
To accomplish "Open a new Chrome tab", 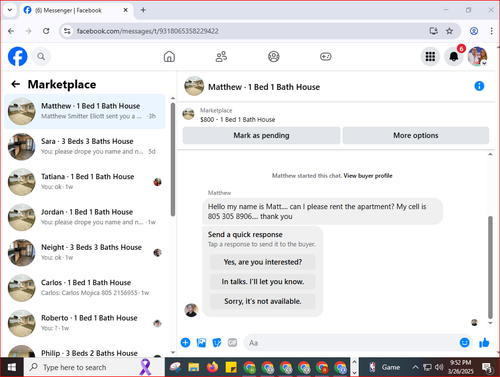I will point(143,10).
